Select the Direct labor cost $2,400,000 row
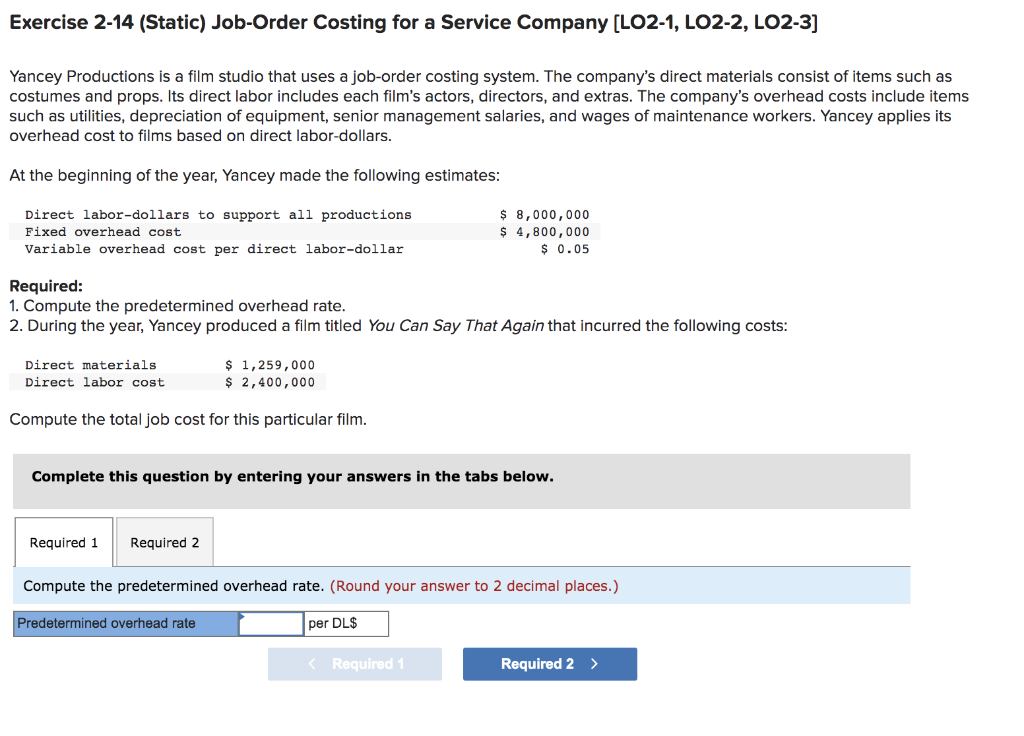 [x=170, y=381]
